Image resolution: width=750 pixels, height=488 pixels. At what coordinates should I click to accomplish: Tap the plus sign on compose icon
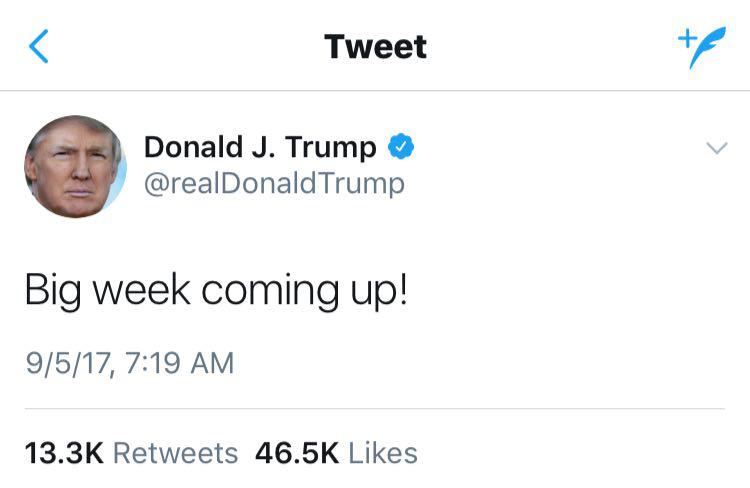[x=687, y=38]
